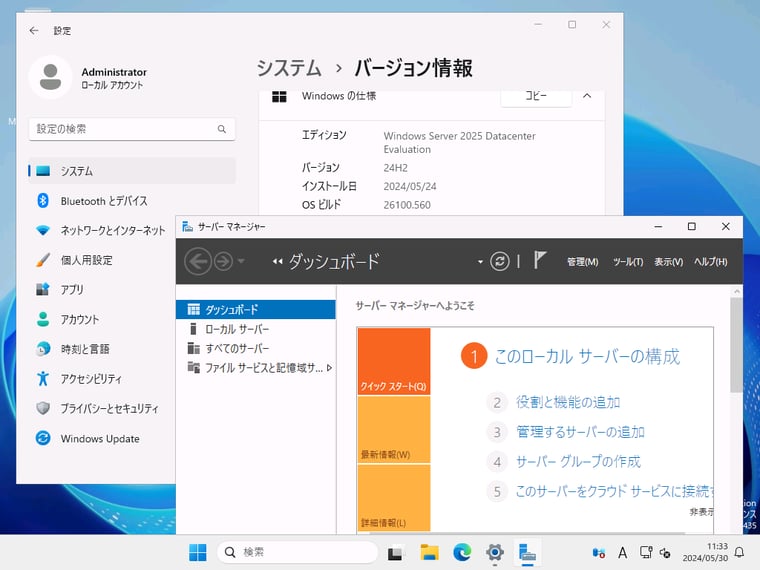Open File Explorer from the taskbar
The image size is (760, 570).
tap(429, 552)
